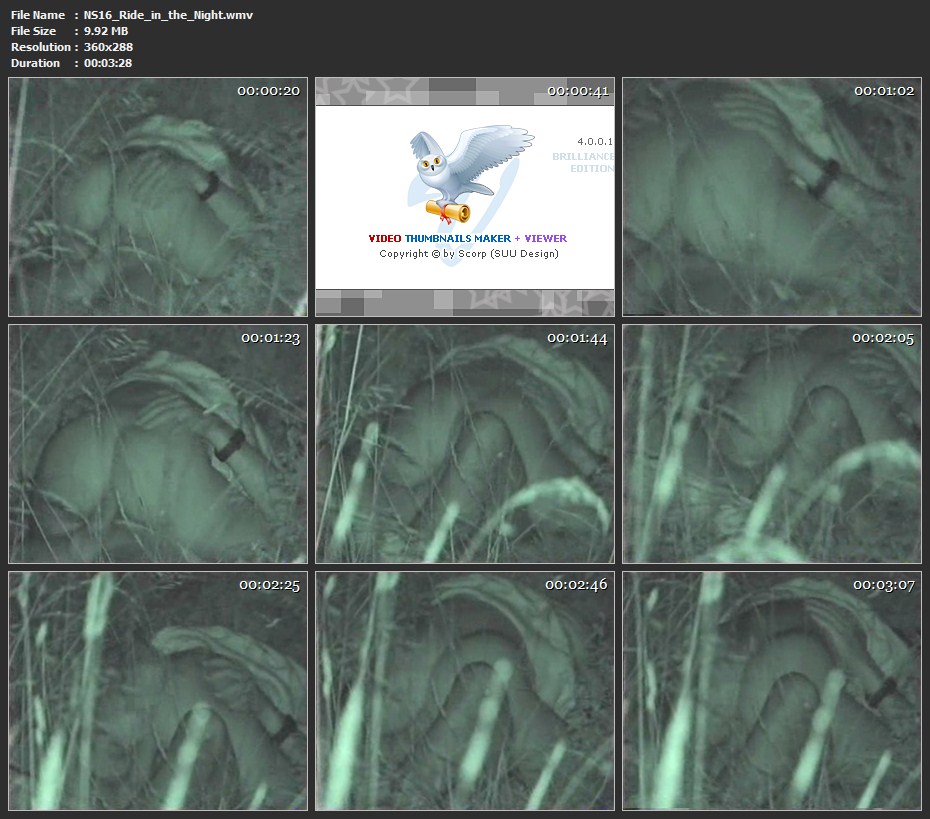Select the thumbnail marked 00:01:02
The image size is (930, 819).
[771, 197]
